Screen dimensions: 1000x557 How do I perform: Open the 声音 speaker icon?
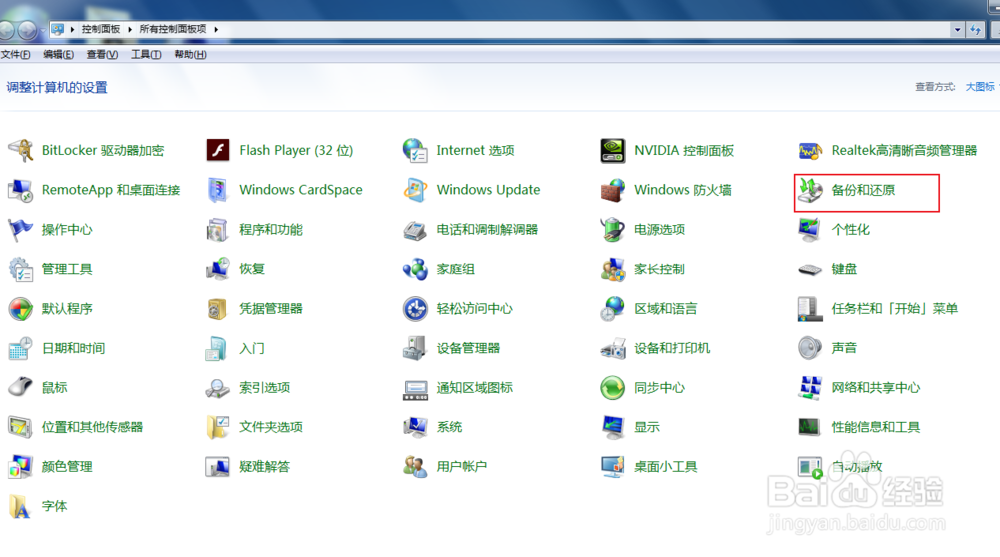coord(810,348)
